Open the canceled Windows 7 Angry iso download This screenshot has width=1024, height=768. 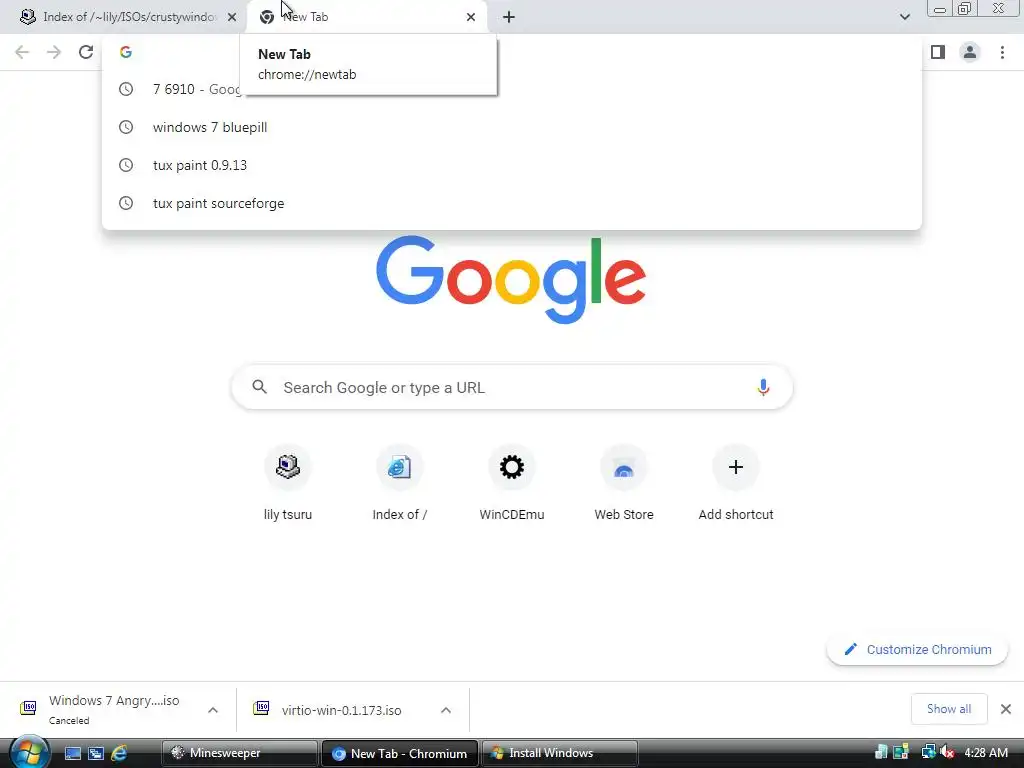pos(104,709)
